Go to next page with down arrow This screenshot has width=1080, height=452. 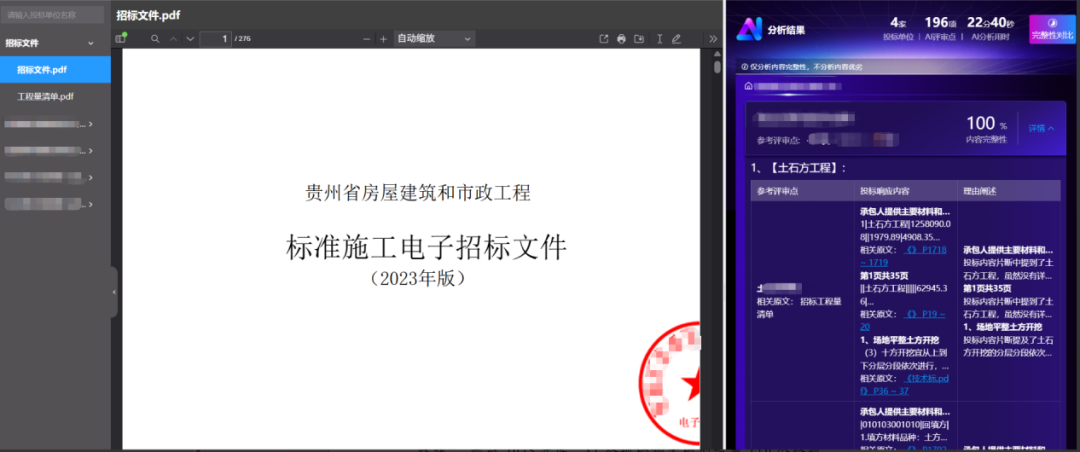[x=190, y=39]
